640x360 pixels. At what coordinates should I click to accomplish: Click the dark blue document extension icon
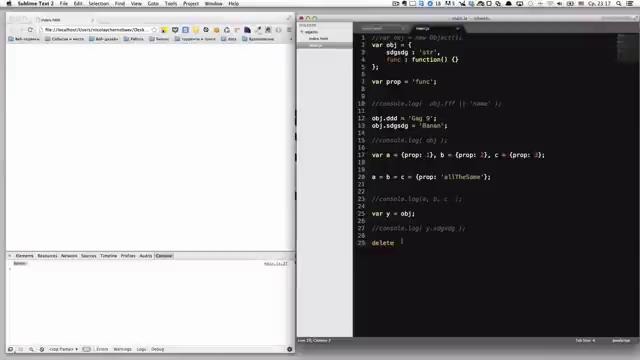click(x=247, y=30)
